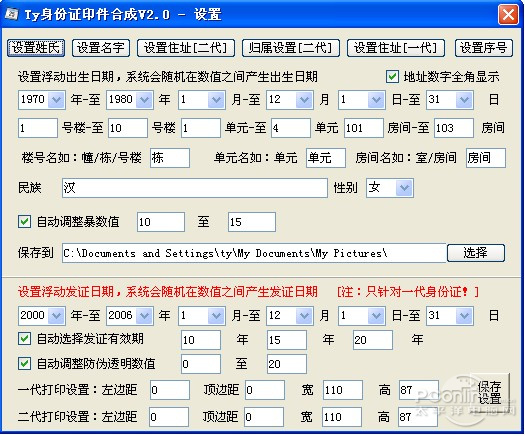Viewport: 525px width, 436px height.
Task: Open the 设置序号 button
Action: click(483, 48)
